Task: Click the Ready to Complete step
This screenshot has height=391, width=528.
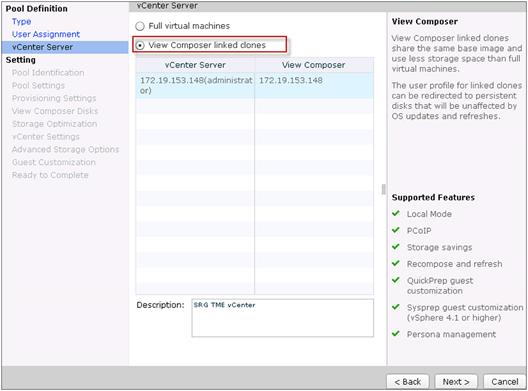Action: coord(50,175)
